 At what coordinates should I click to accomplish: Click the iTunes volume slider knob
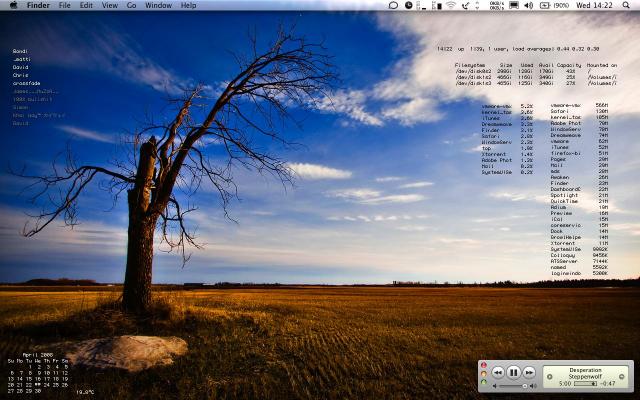click(525, 386)
